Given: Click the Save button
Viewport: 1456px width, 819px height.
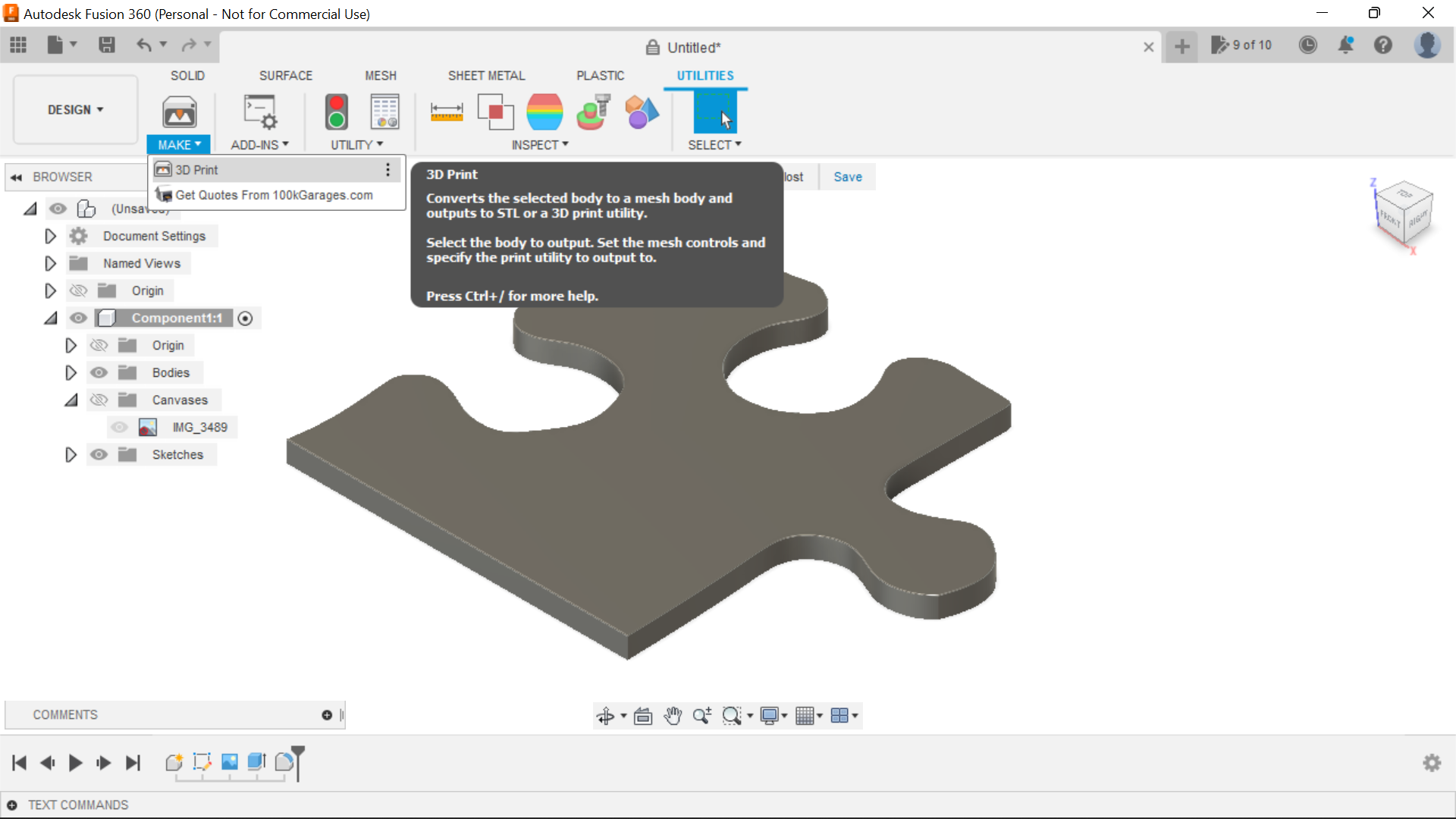Looking at the screenshot, I should click(x=847, y=176).
